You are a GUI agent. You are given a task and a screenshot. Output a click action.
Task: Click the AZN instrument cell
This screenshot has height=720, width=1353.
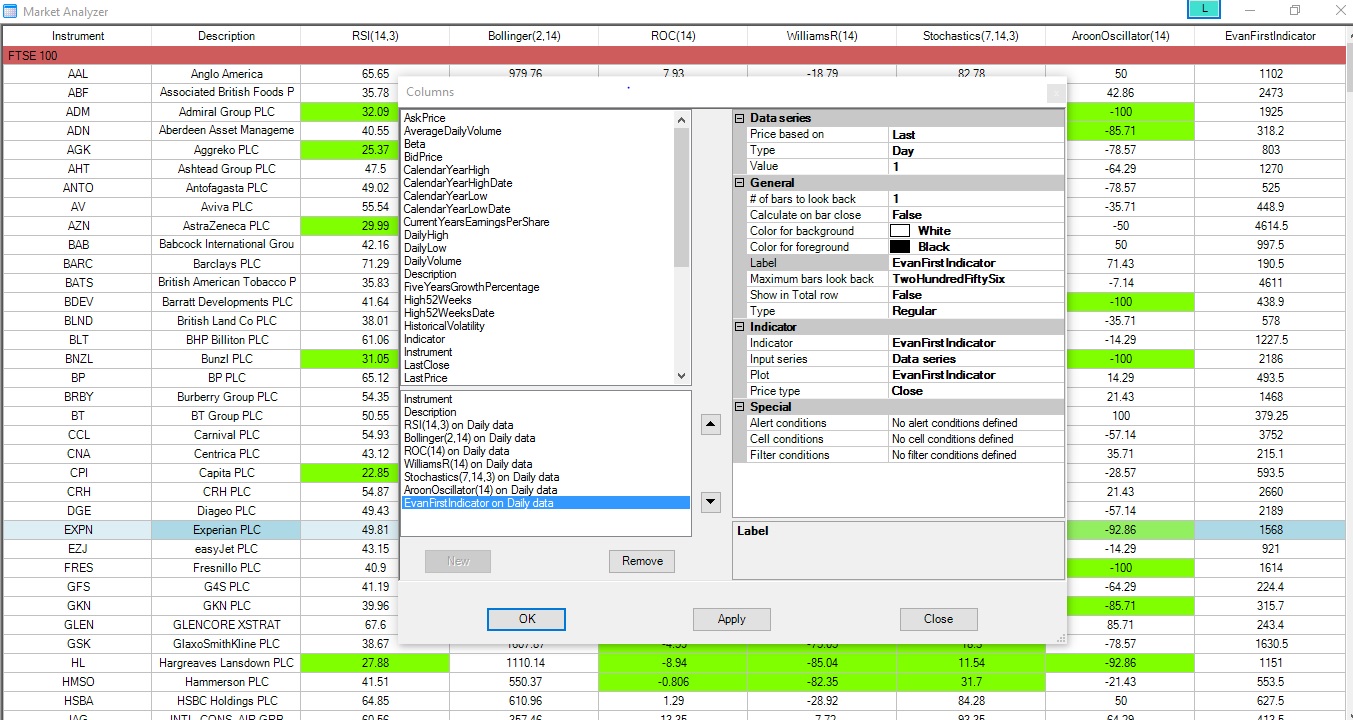(78, 226)
